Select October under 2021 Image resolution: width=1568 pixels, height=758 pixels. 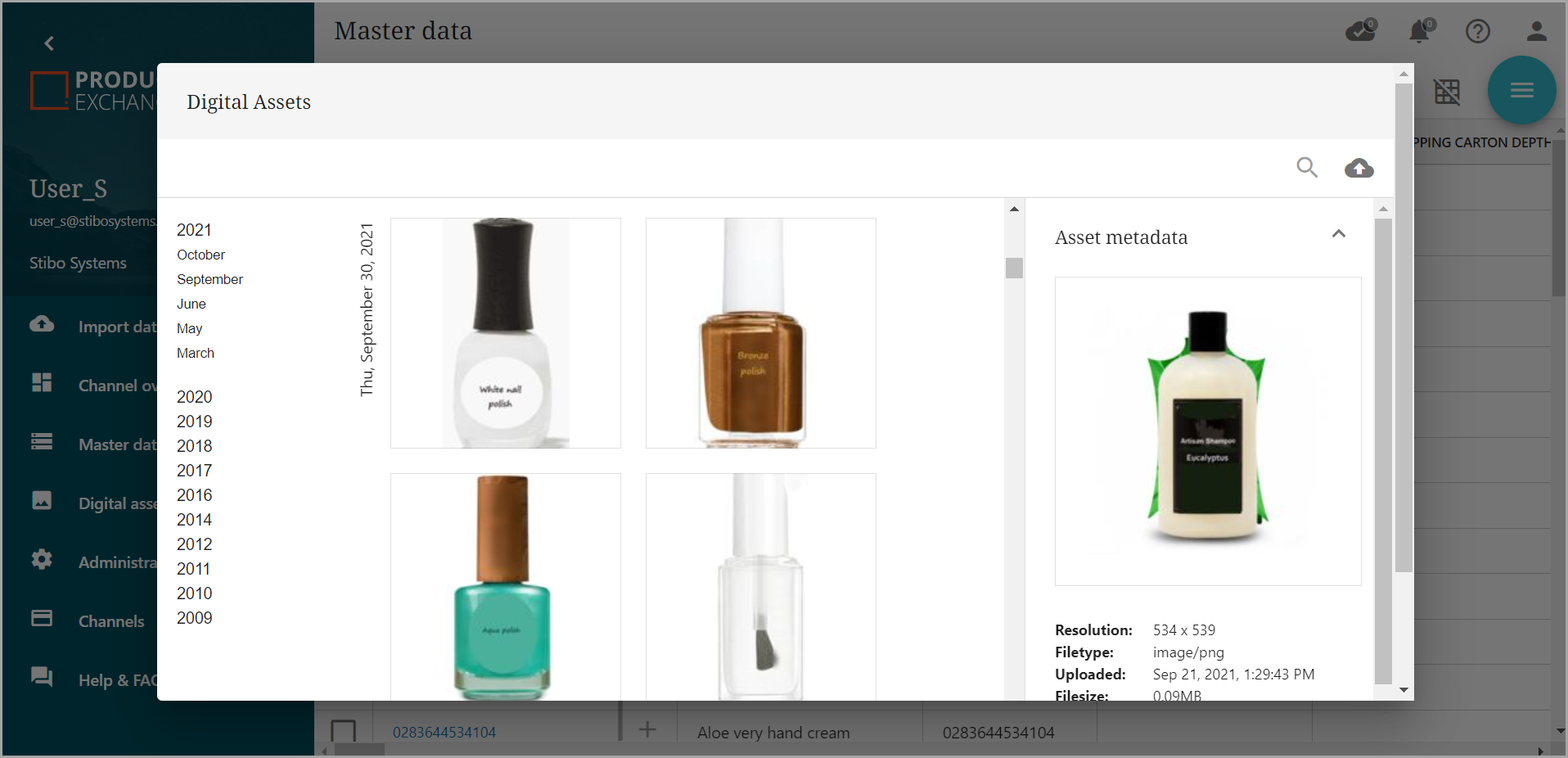(201, 255)
